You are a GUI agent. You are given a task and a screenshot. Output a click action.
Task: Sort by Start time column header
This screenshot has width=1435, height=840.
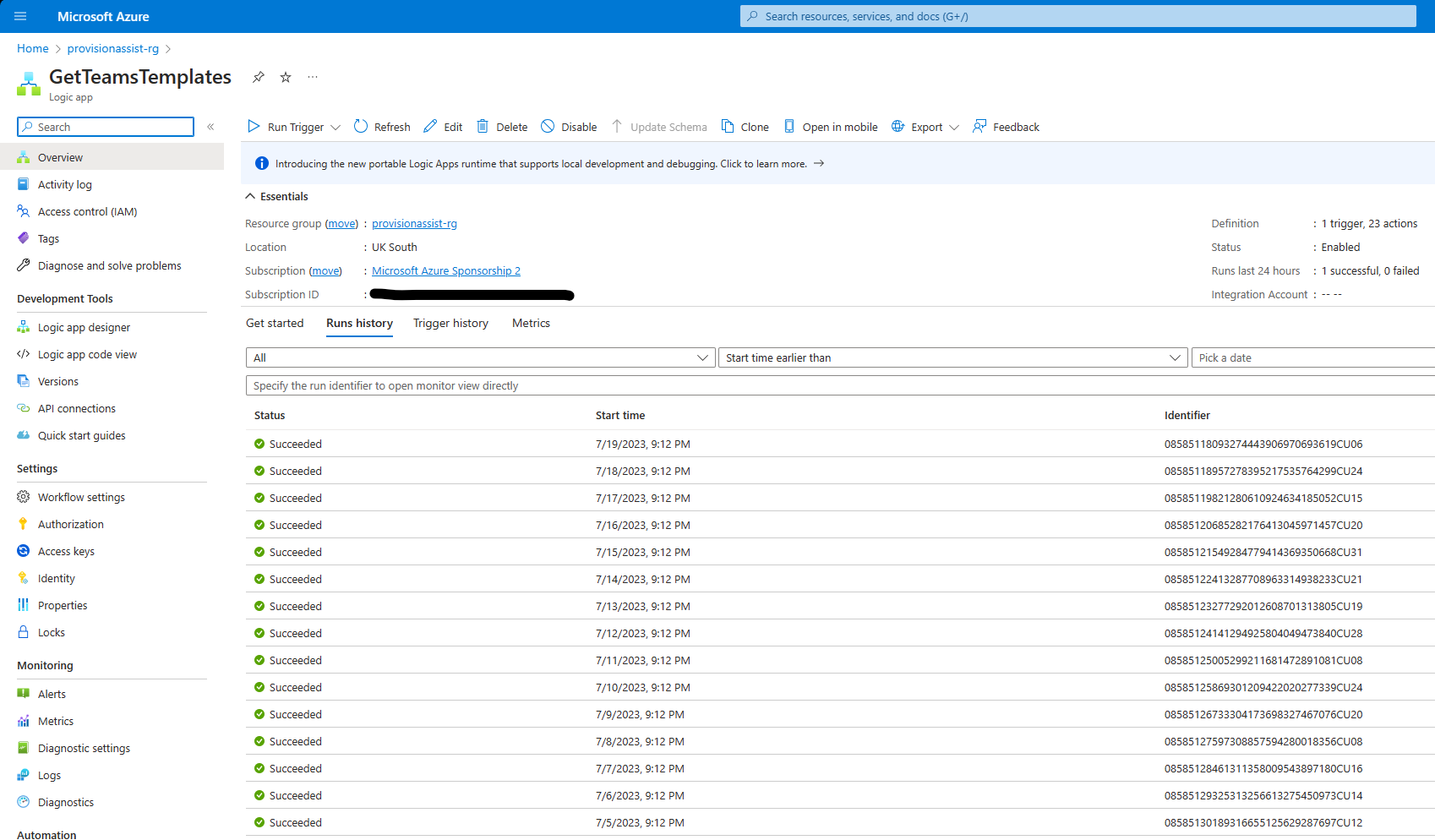tap(620, 415)
